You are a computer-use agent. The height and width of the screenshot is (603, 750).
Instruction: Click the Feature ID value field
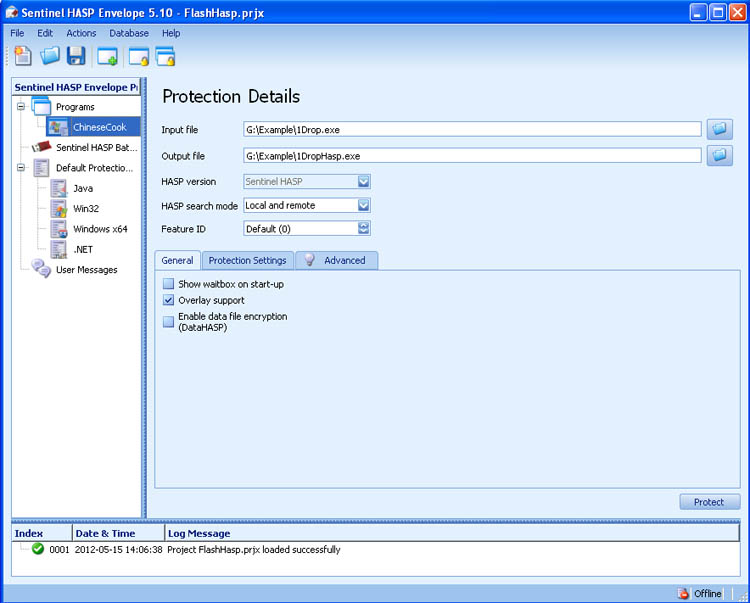click(301, 229)
